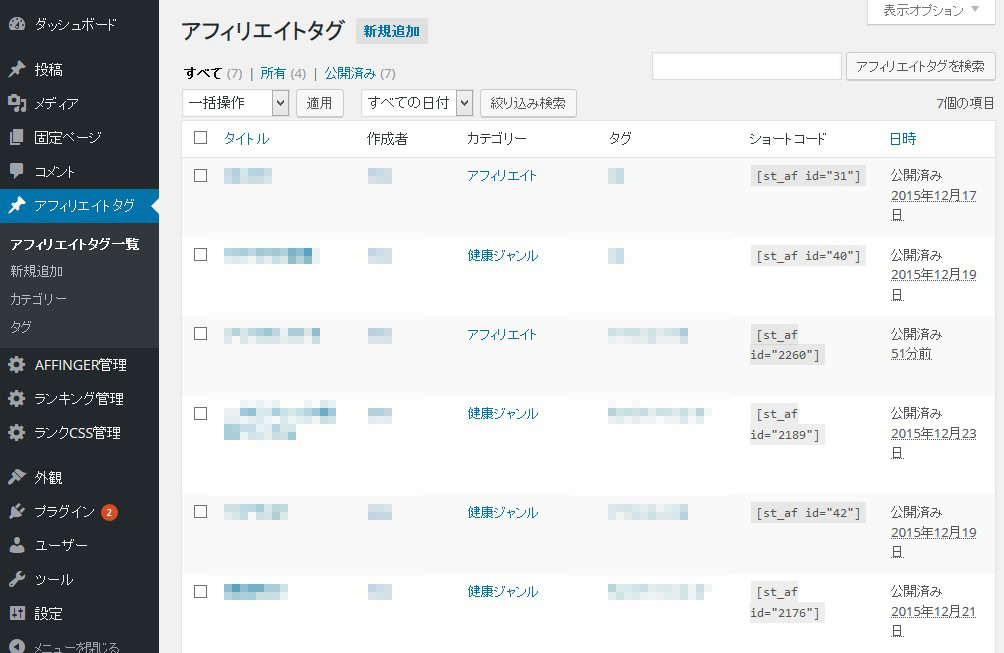Image resolution: width=1004 pixels, height=653 pixels.
Task: Open the すべての日付 date filter dropdown
Action: [417, 103]
